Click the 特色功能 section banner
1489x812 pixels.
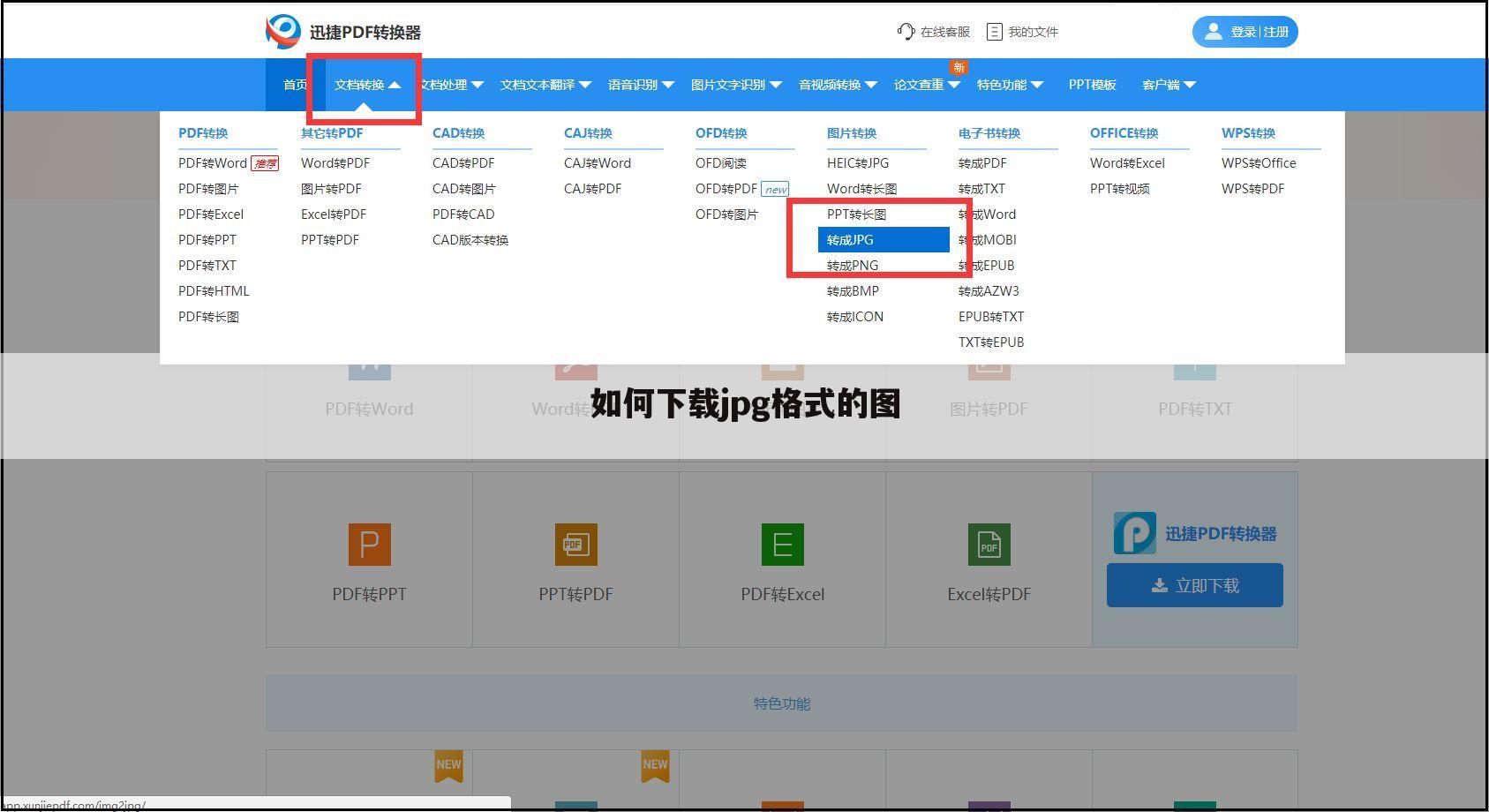782,703
